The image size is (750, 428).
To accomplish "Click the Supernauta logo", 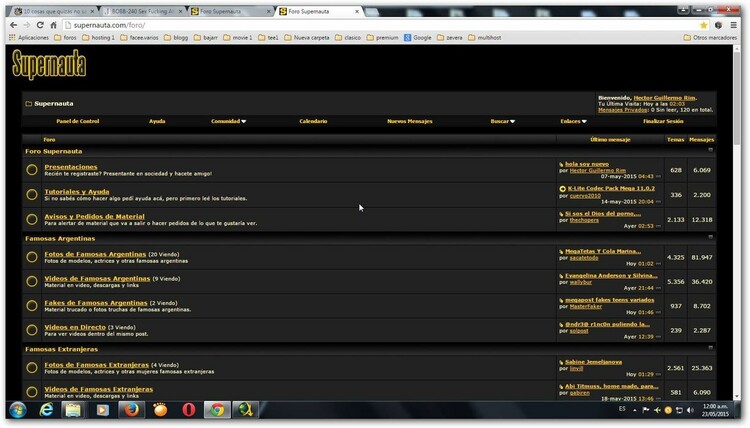I will point(49,65).
